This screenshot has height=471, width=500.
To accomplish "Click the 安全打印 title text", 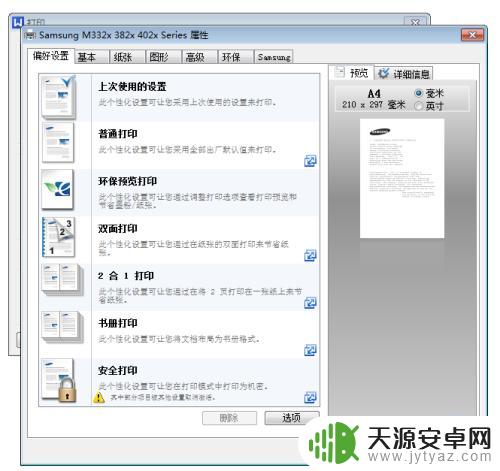I will point(118,371).
